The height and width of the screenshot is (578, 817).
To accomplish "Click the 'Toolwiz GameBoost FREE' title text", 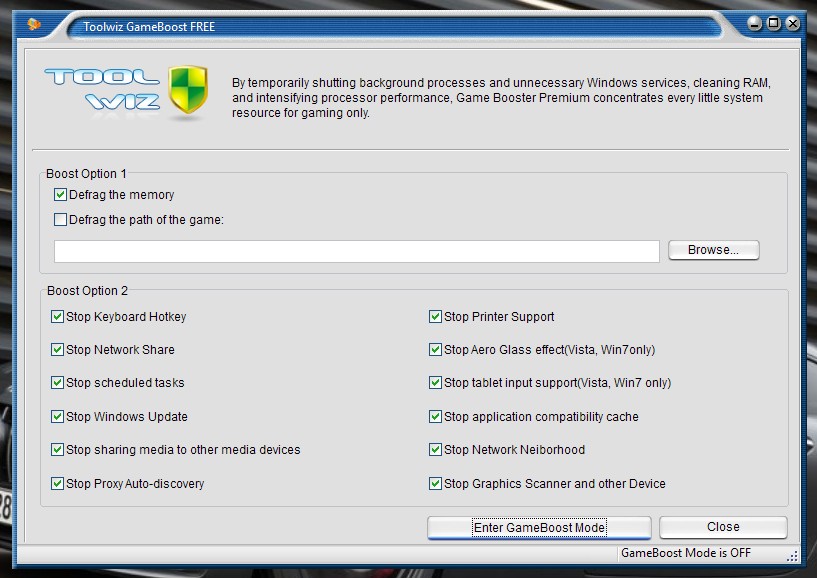I will [x=149, y=27].
